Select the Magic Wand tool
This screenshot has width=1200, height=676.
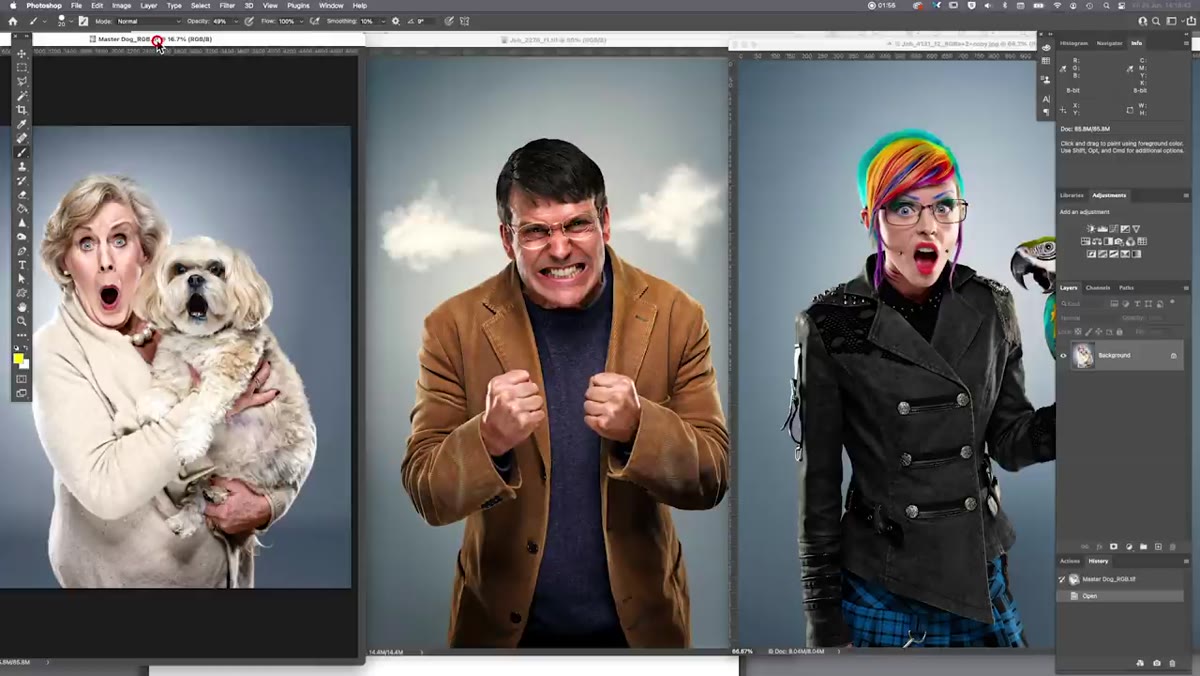(x=22, y=95)
